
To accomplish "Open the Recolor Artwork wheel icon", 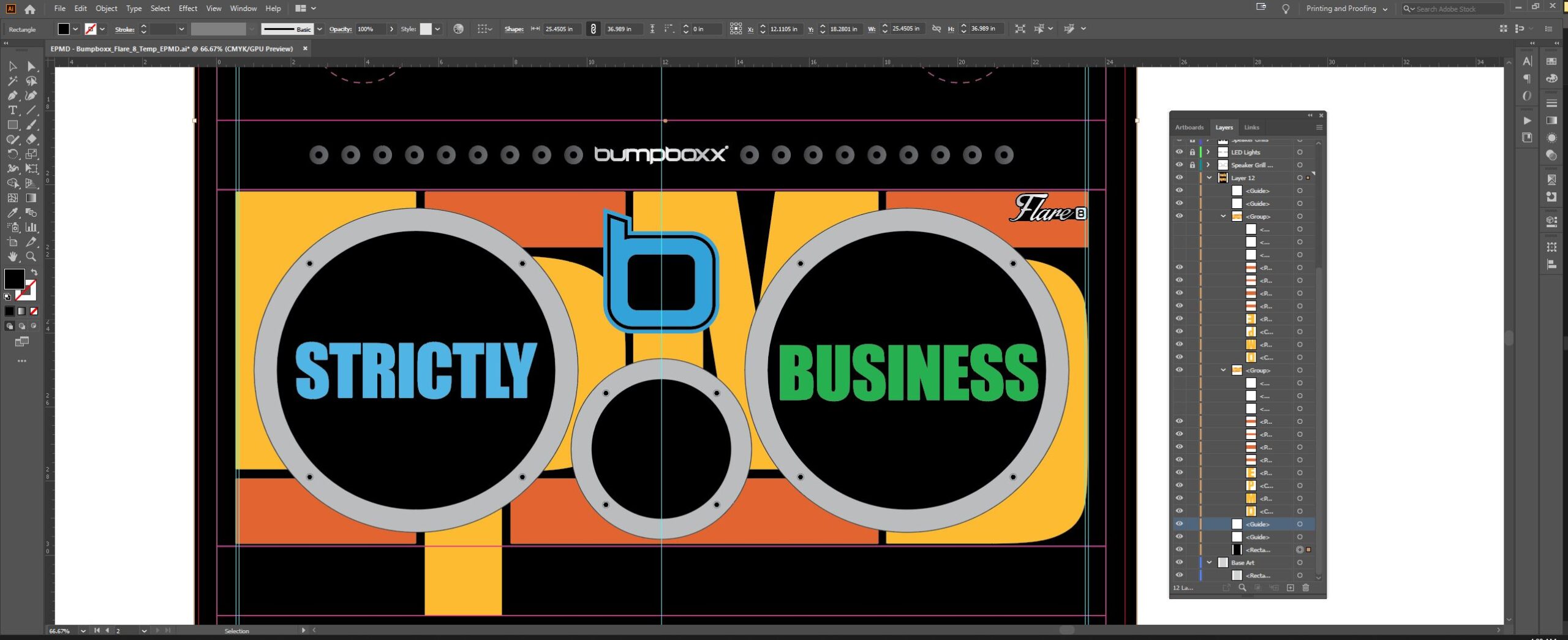I will pyautogui.click(x=458, y=29).
